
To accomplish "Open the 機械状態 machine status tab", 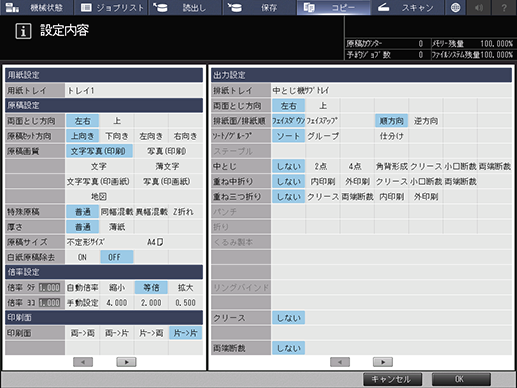I will 36,7.
